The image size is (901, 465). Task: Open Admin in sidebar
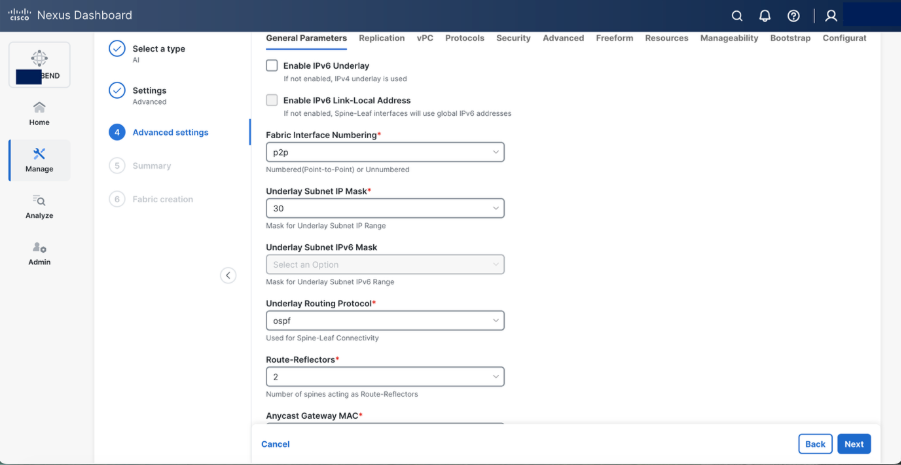point(39,253)
